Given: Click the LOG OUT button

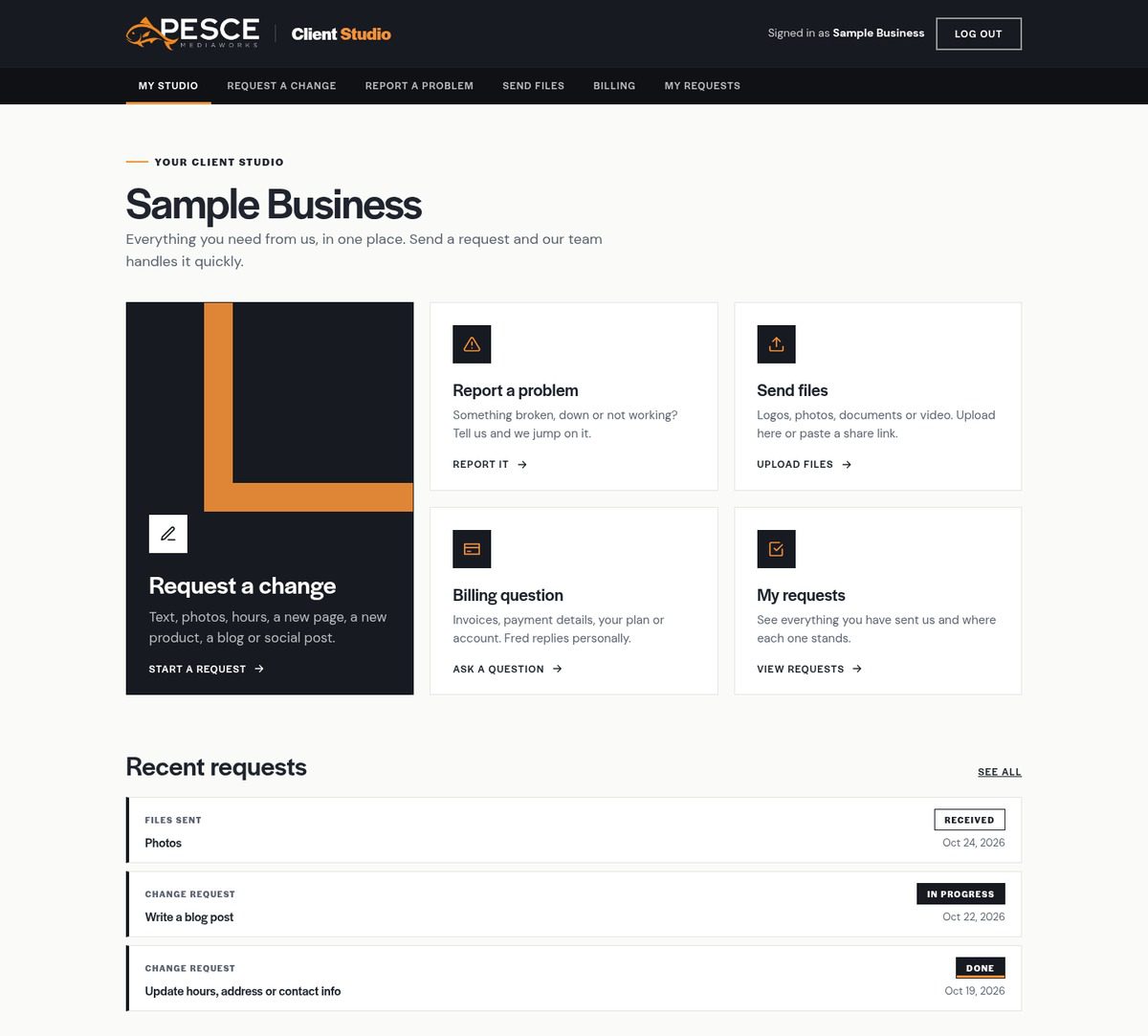Looking at the screenshot, I should point(979,33).
